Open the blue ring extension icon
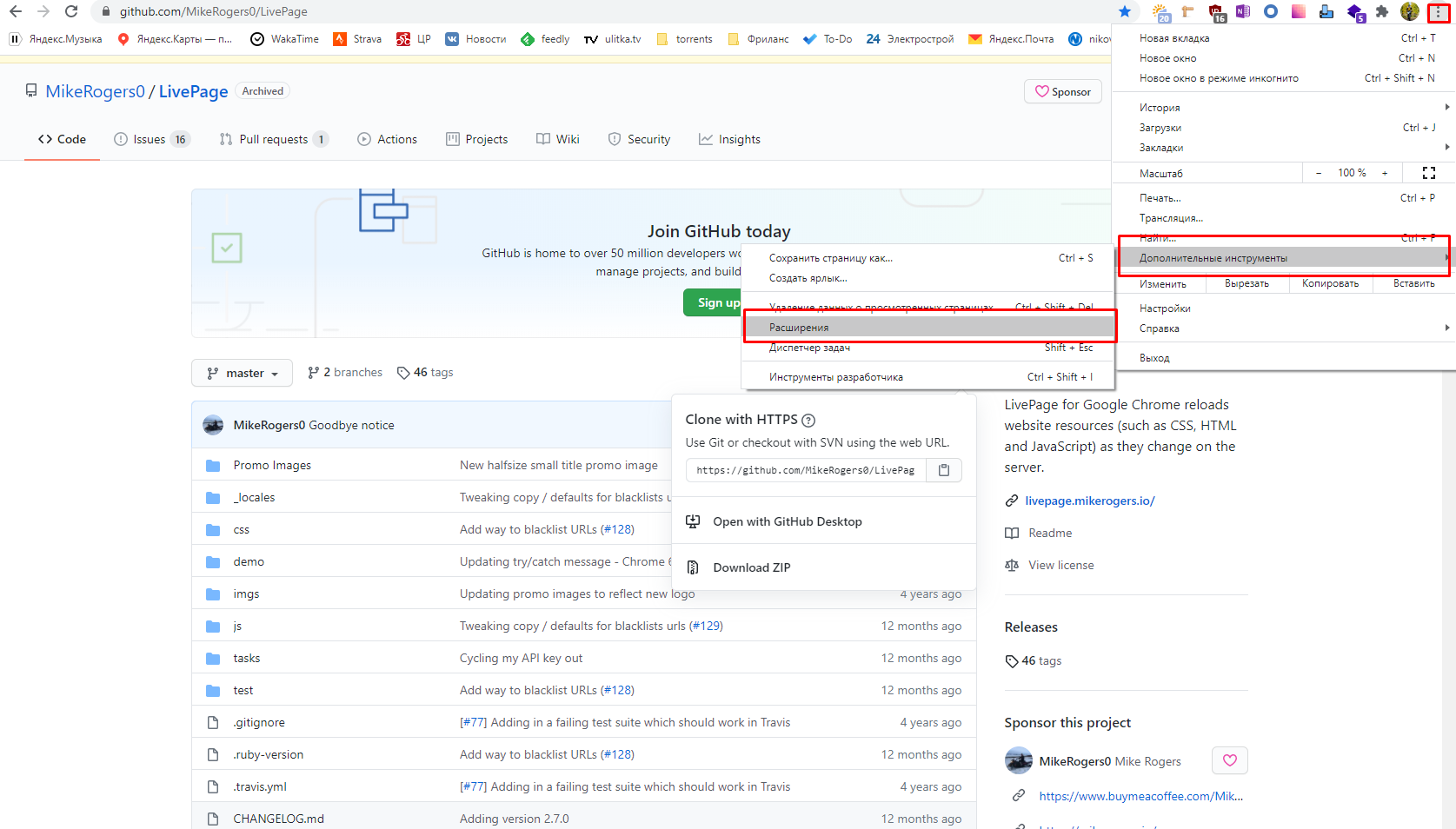The width and height of the screenshot is (1456, 829). tap(1271, 11)
